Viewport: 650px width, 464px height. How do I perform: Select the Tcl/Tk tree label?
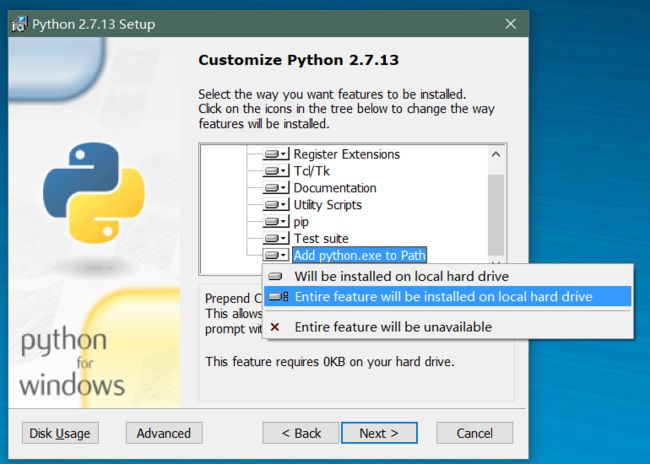click(311, 171)
